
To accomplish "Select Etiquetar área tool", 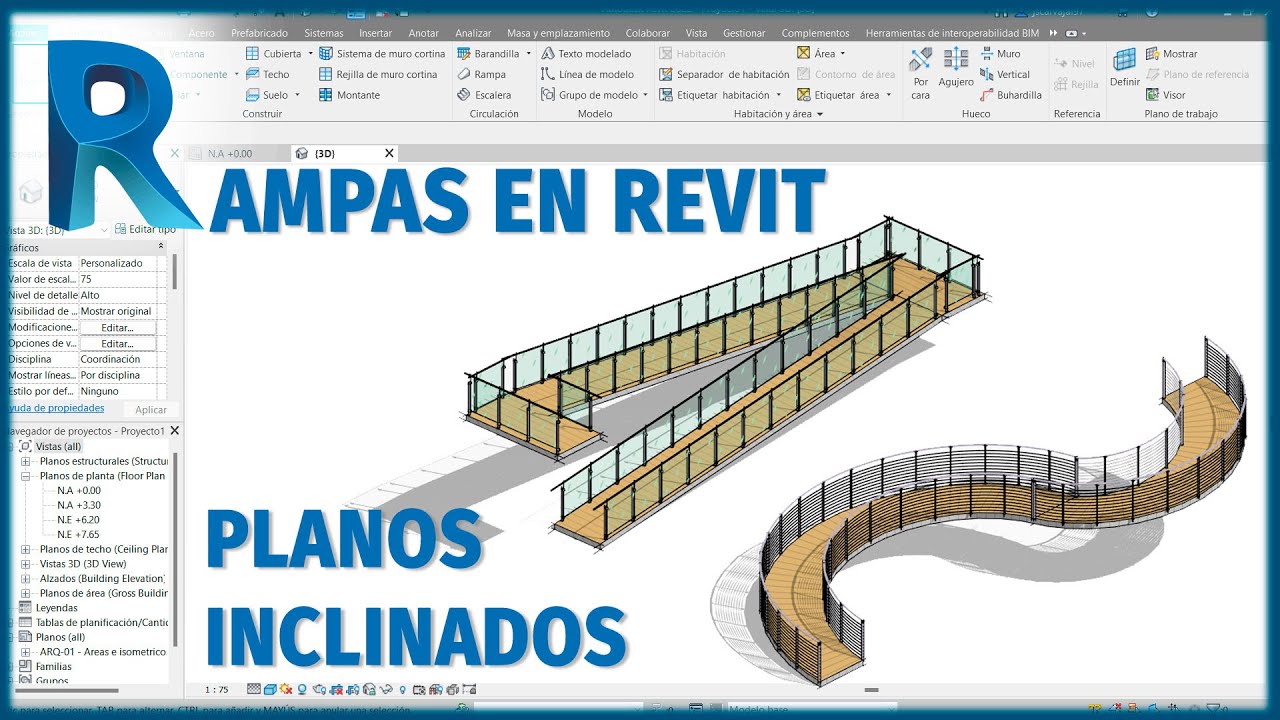I will [x=838, y=95].
